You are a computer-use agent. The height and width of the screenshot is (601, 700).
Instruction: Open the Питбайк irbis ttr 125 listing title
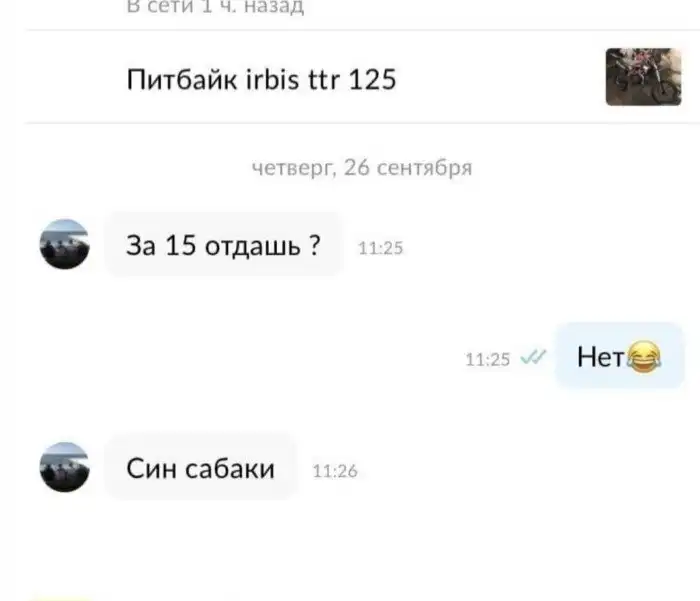pos(262,79)
